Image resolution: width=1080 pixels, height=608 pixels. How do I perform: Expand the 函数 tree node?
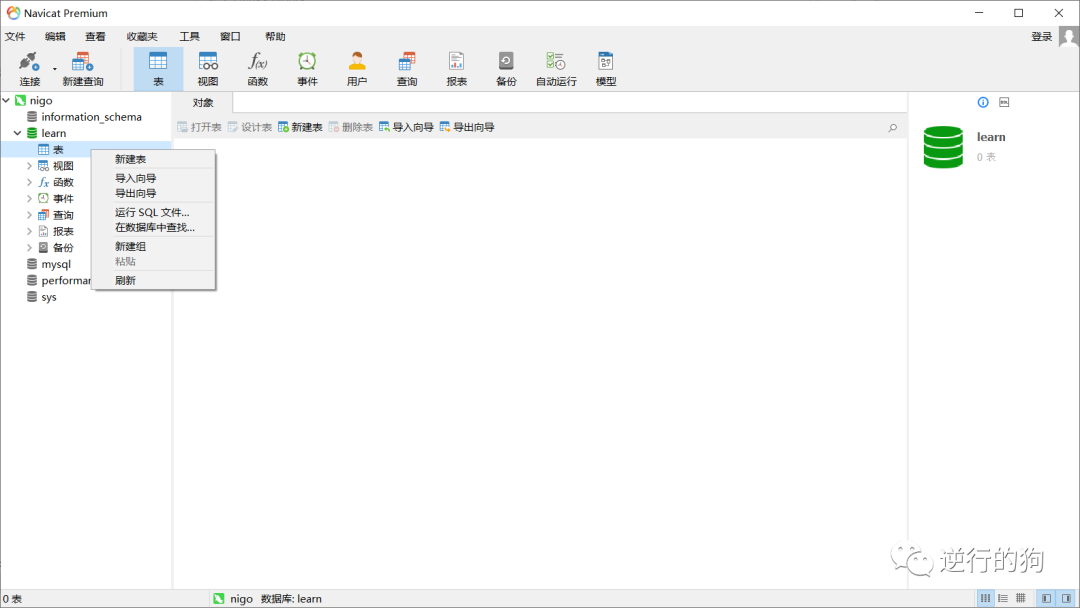click(x=29, y=182)
